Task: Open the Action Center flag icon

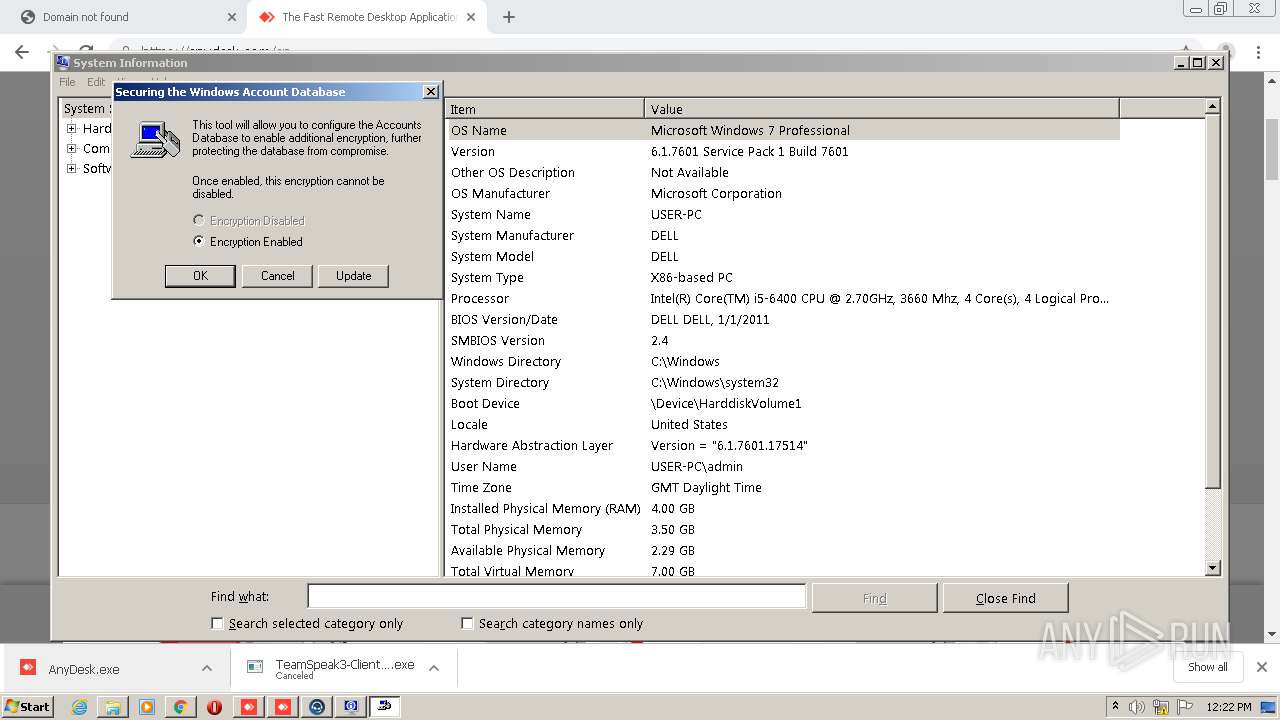Action: click(1185, 707)
